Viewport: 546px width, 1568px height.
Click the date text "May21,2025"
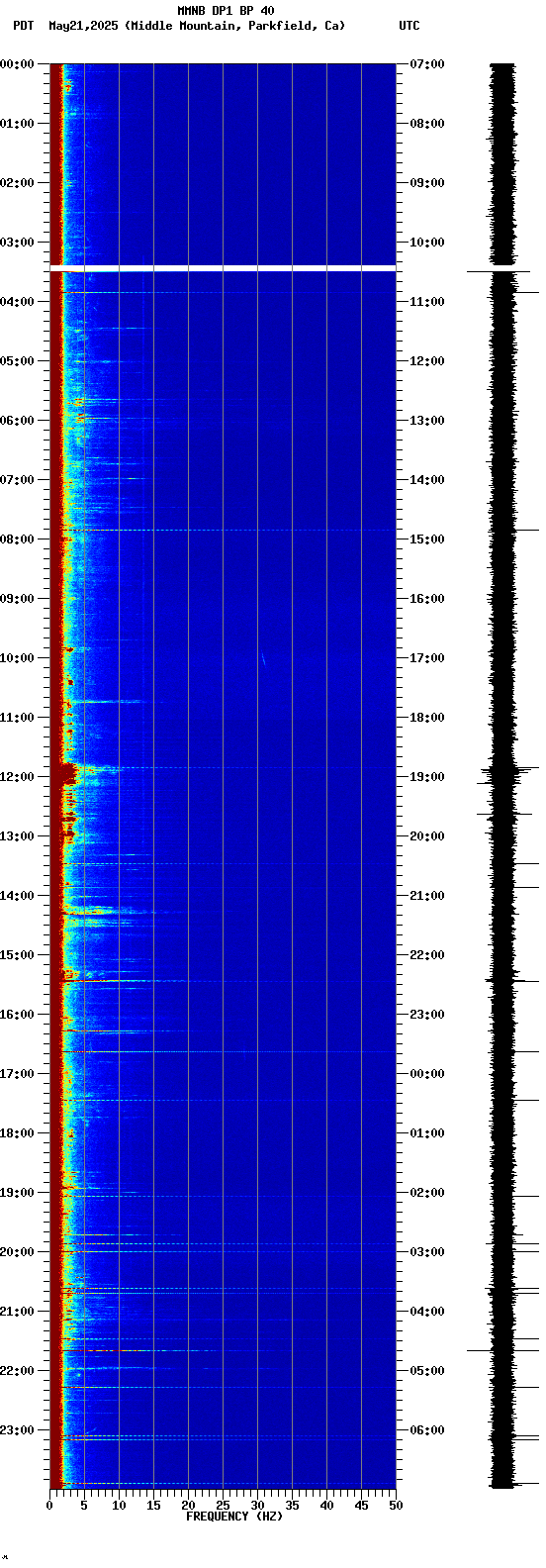(83, 26)
